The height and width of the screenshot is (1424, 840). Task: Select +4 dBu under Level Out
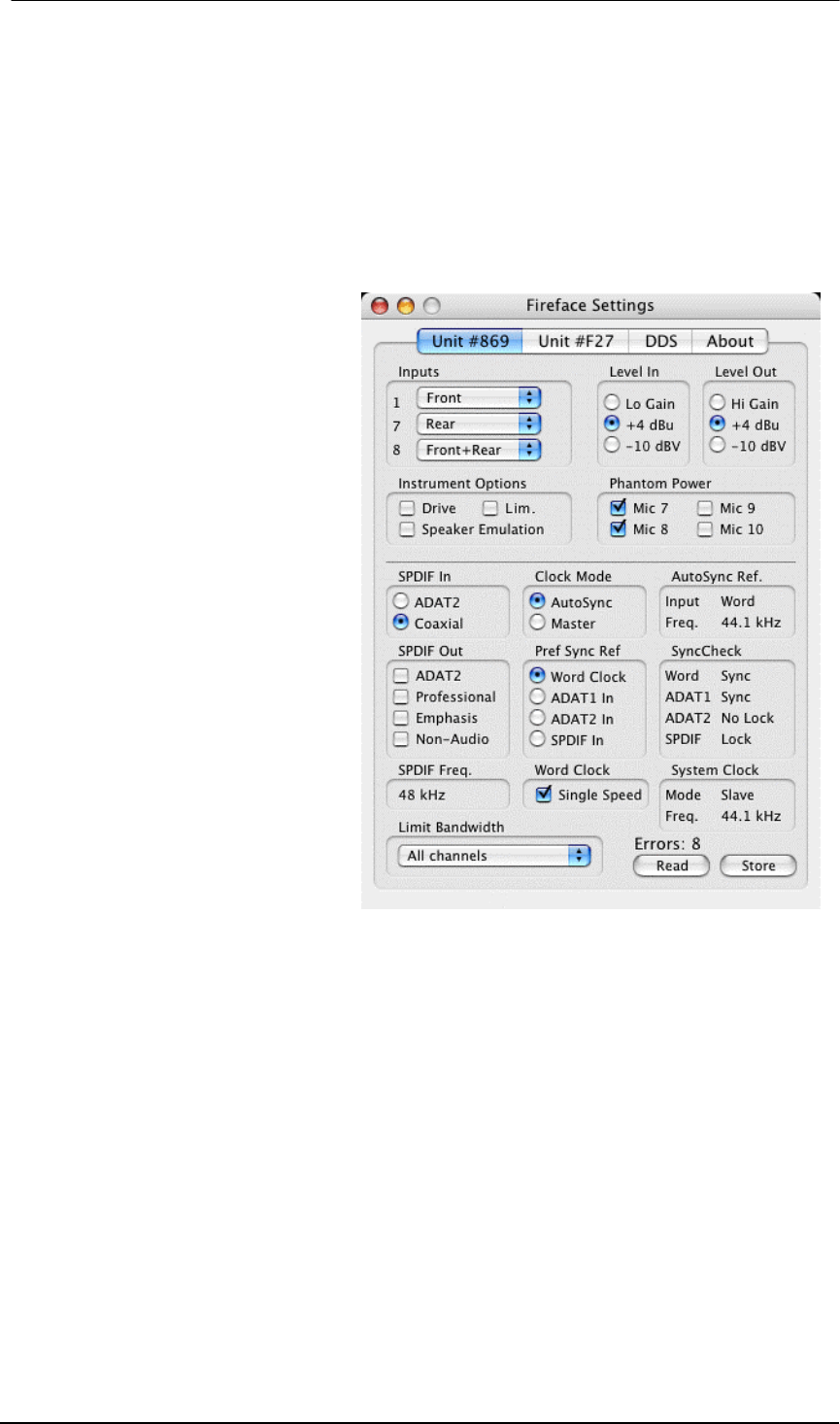click(718, 424)
